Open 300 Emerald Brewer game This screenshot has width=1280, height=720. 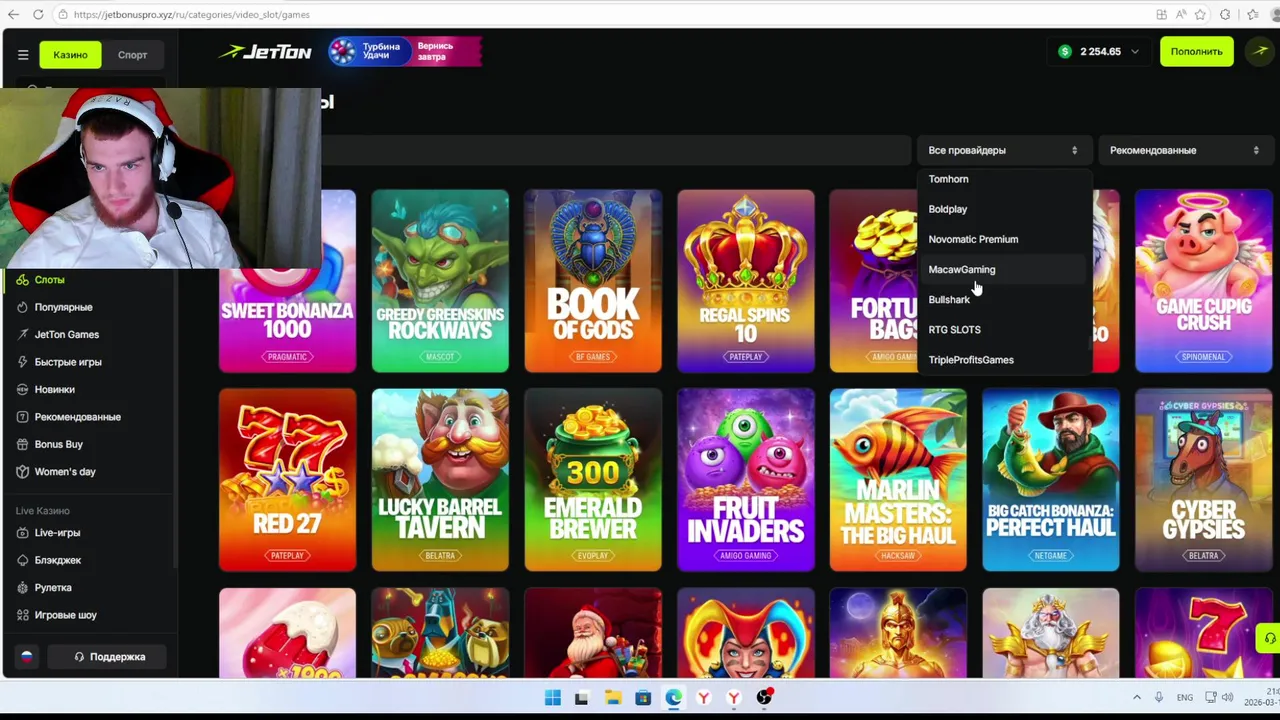[x=593, y=480]
